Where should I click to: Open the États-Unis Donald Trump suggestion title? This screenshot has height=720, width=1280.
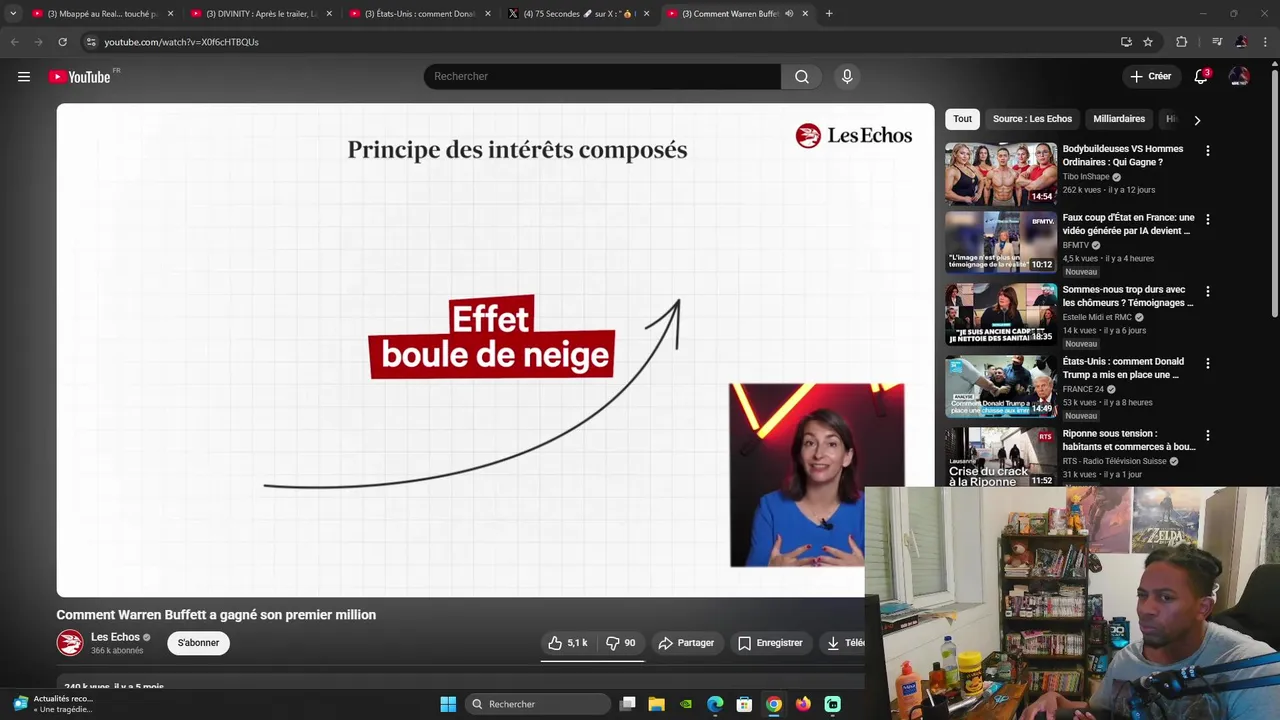click(1123, 368)
